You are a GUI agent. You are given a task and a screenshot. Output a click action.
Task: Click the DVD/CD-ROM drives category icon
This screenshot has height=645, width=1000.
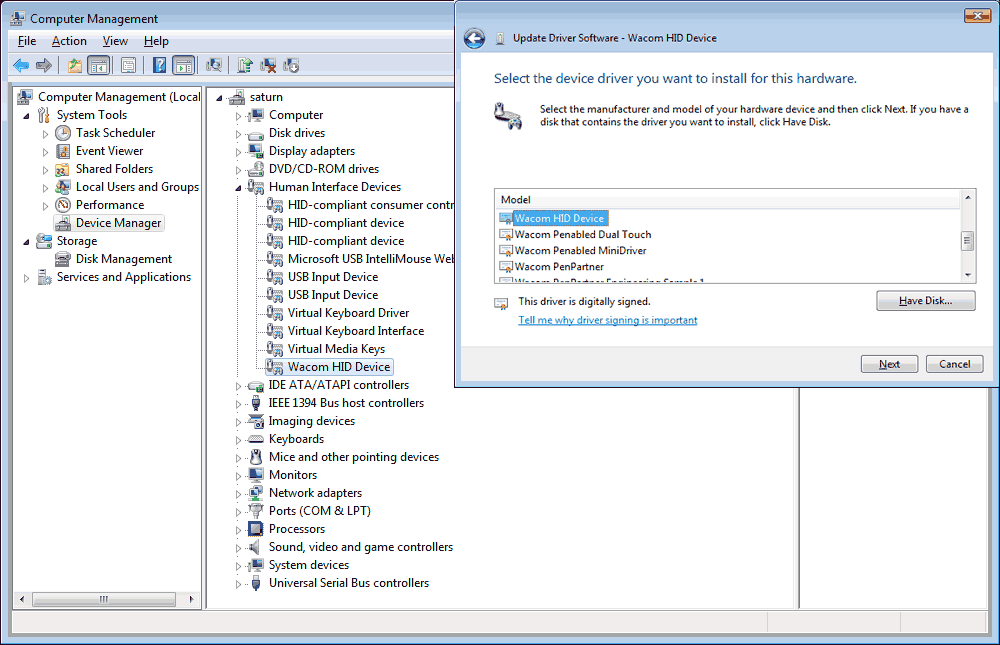point(256,169)
